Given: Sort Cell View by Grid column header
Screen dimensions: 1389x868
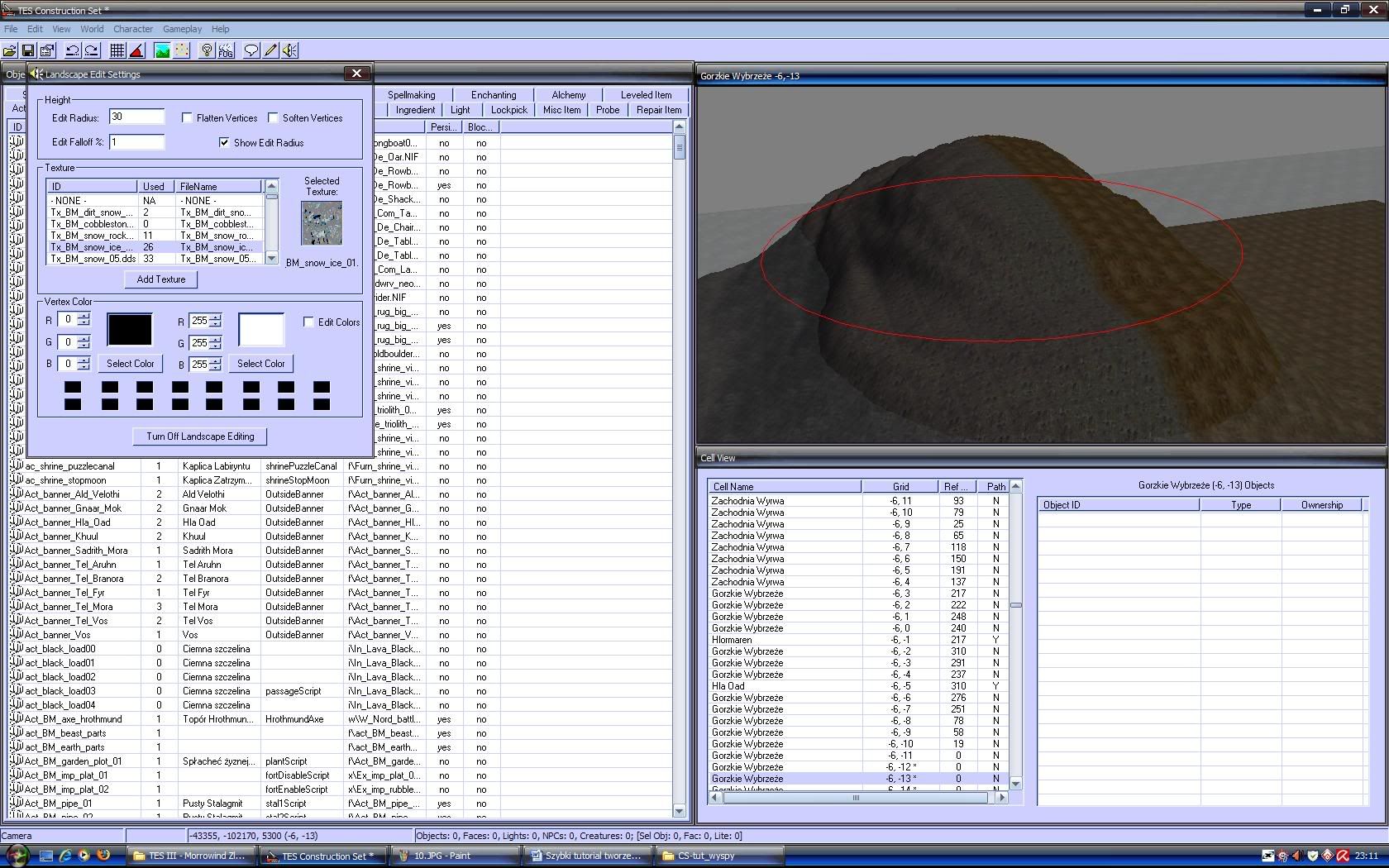Looking at the screenshot, I should (x=900, y=487).
